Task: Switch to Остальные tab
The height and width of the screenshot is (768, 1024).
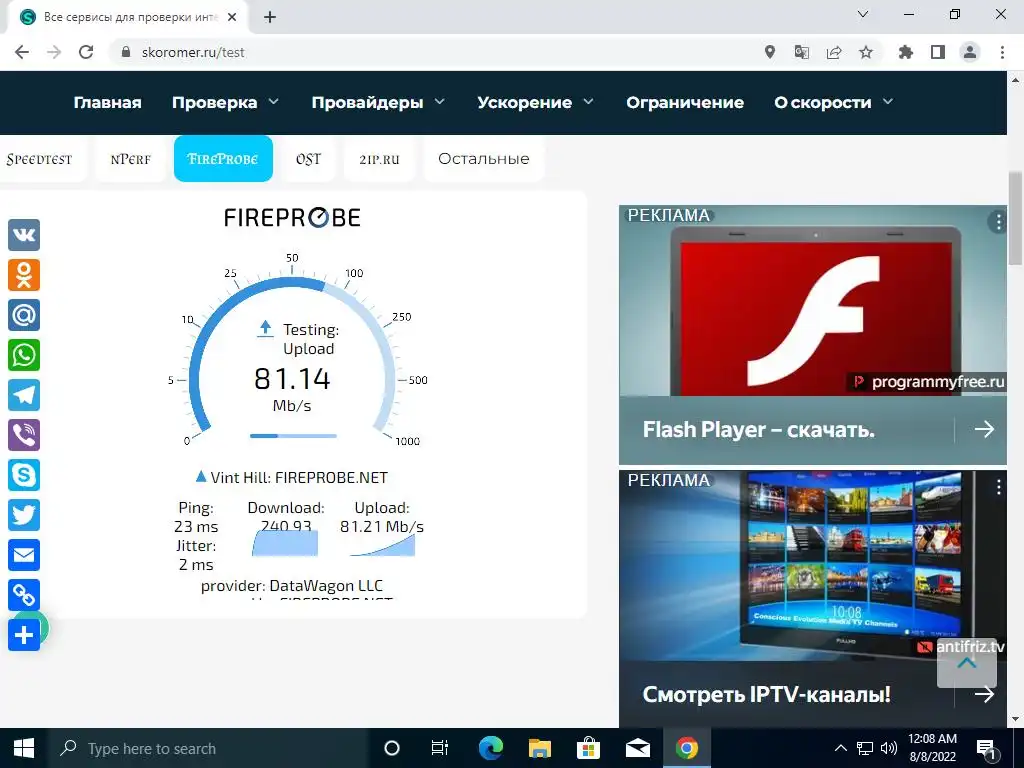Action: [x=484, y=159]
